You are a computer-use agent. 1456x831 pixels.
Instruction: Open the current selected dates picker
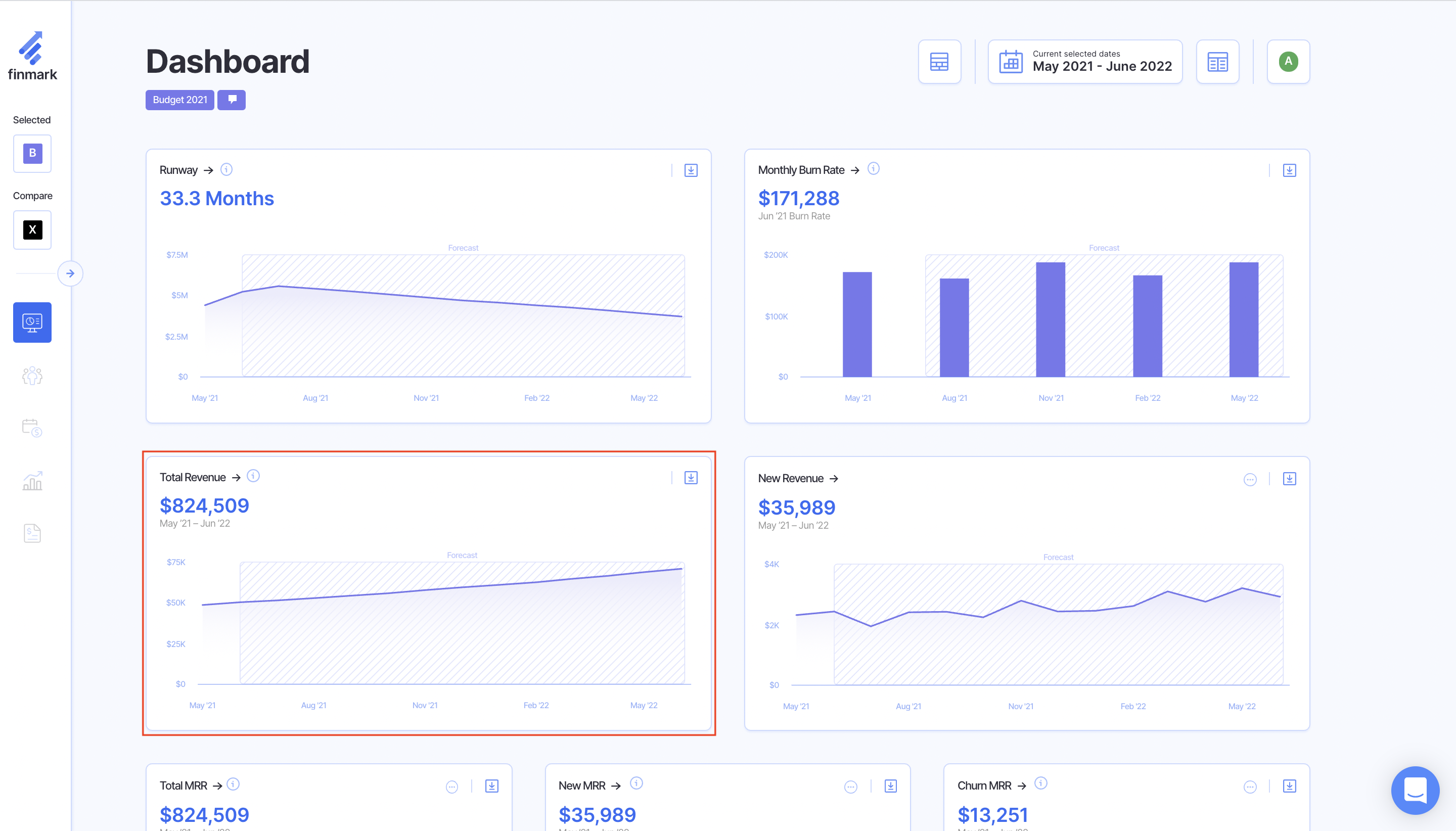pos(1084,62)
